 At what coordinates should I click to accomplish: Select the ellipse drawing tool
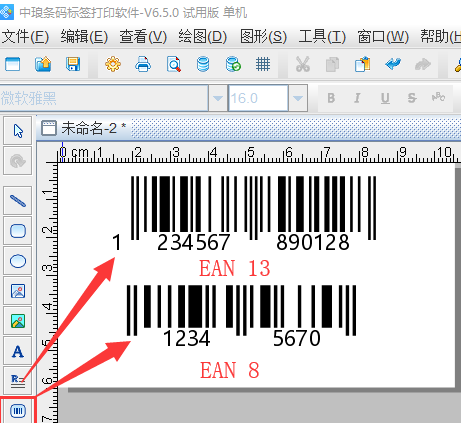pyautogui.click(x=18, y=261)
